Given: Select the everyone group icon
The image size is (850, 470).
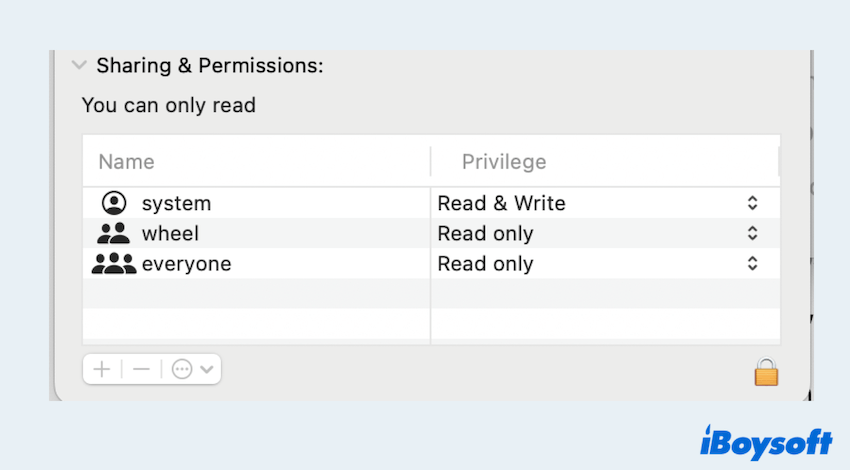Looking at the screenshot, I should click(113, 264).
